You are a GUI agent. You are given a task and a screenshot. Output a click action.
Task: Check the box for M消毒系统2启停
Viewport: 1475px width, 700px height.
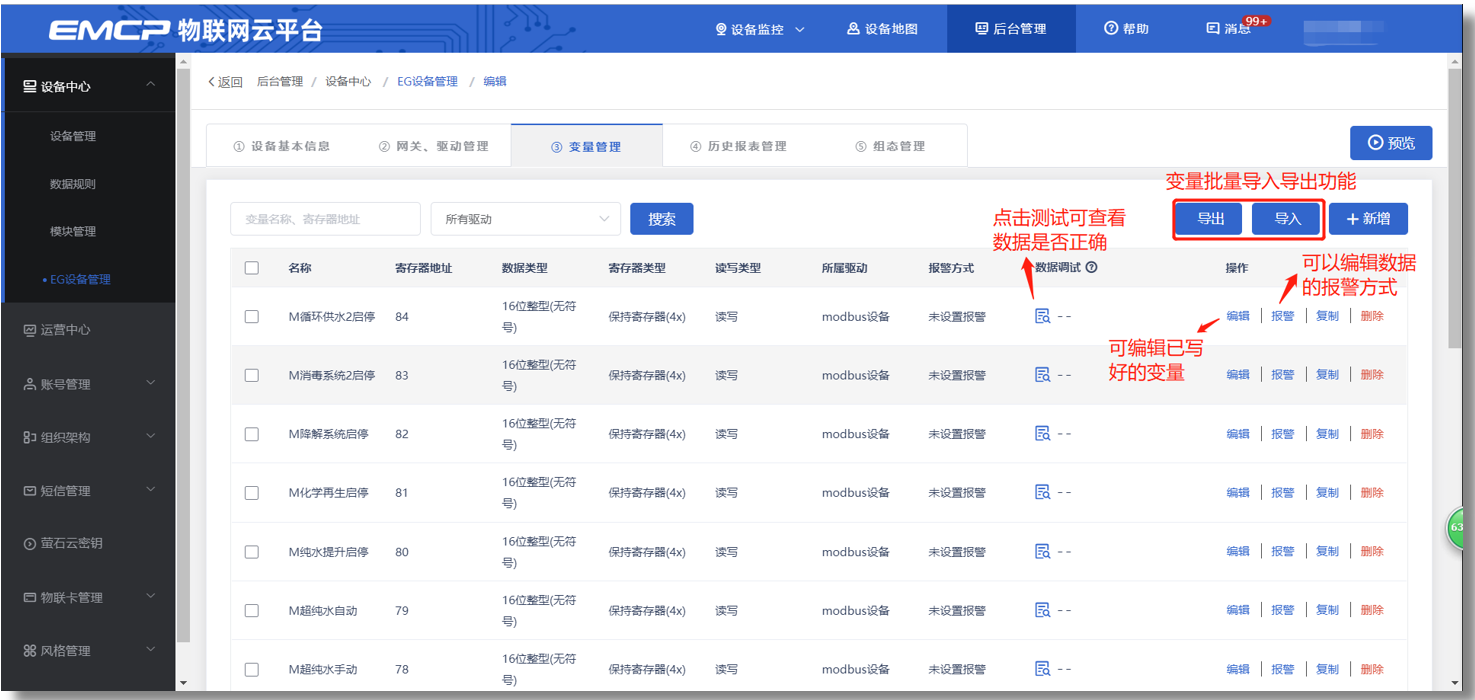(x=252, y=375)
